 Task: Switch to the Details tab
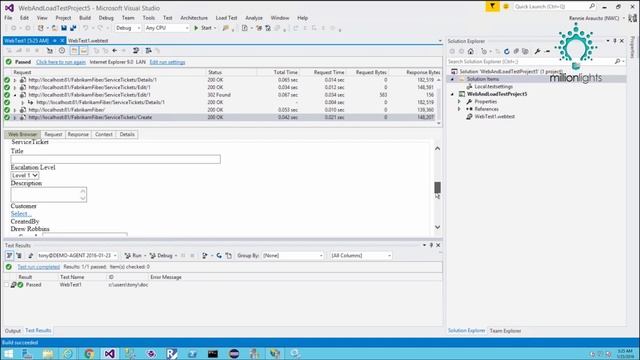coord(127,134)
